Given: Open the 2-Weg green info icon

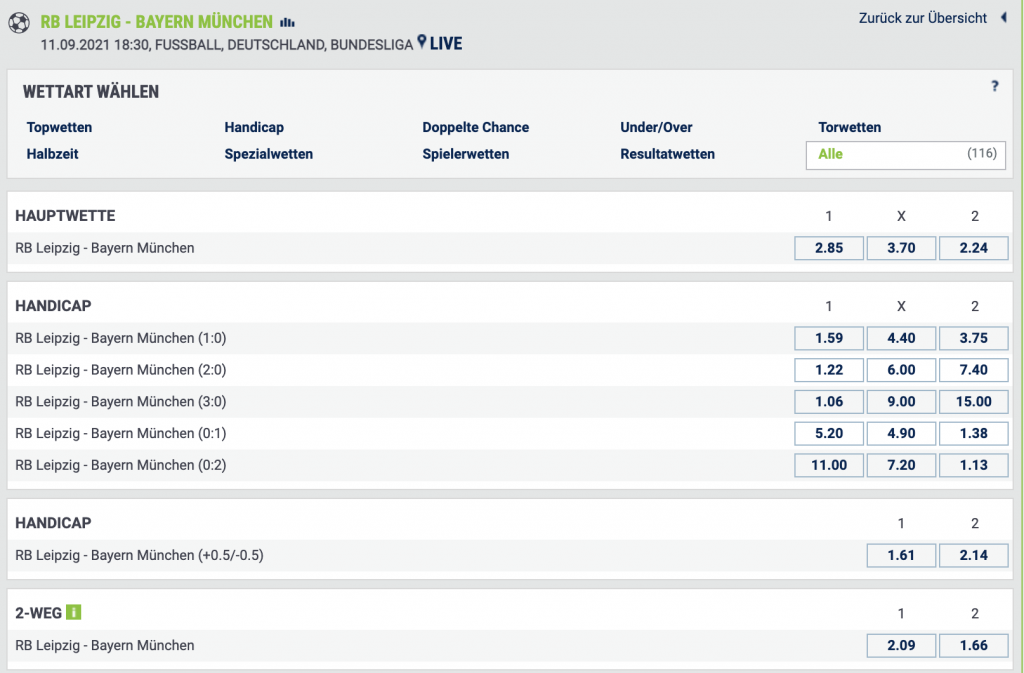Looking at the screenshot, I should click(x=74, y=612).
